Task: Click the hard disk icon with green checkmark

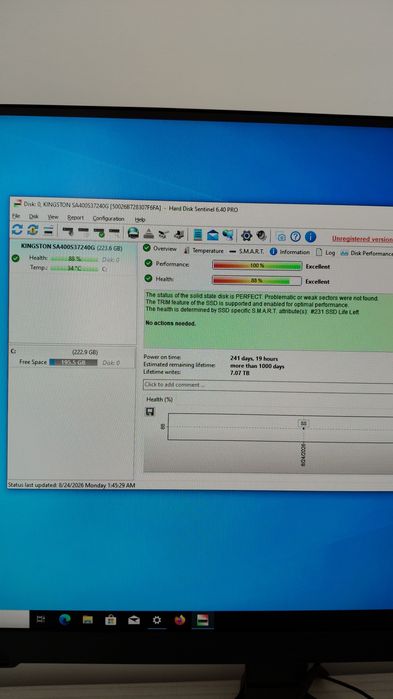Action: 99,232
